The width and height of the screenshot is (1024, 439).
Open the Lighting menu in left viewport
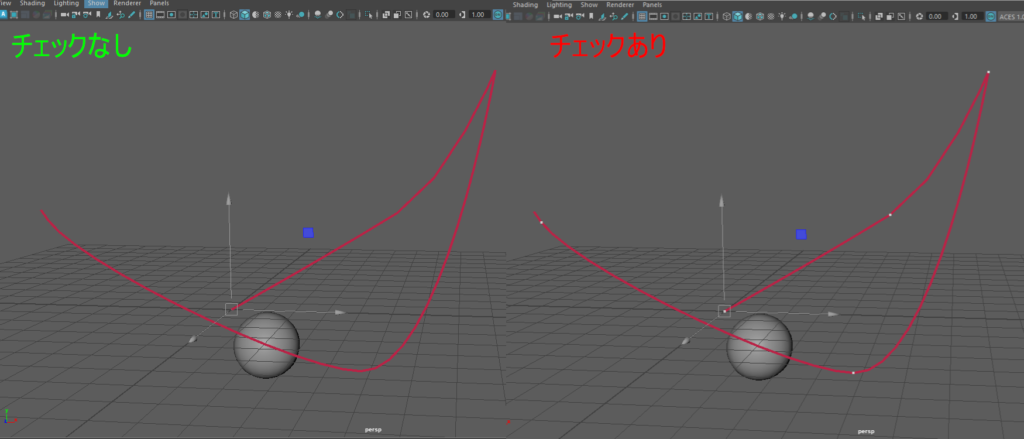click(66, 4)
